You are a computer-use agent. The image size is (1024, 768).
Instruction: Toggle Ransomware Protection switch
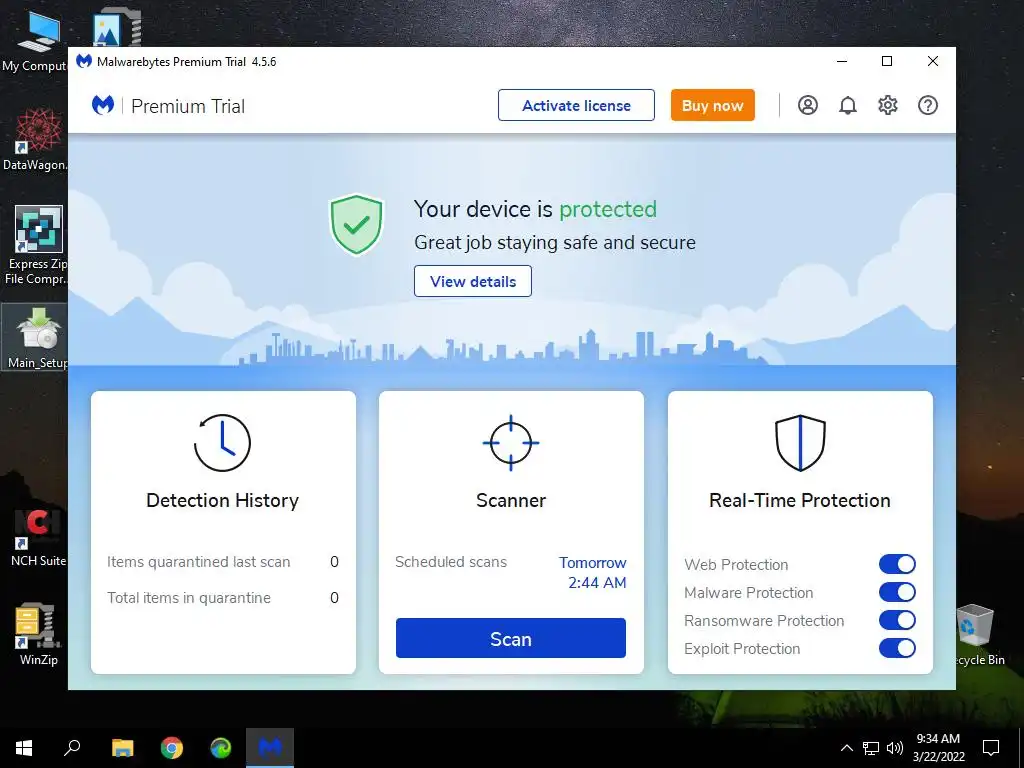[897, 620]
